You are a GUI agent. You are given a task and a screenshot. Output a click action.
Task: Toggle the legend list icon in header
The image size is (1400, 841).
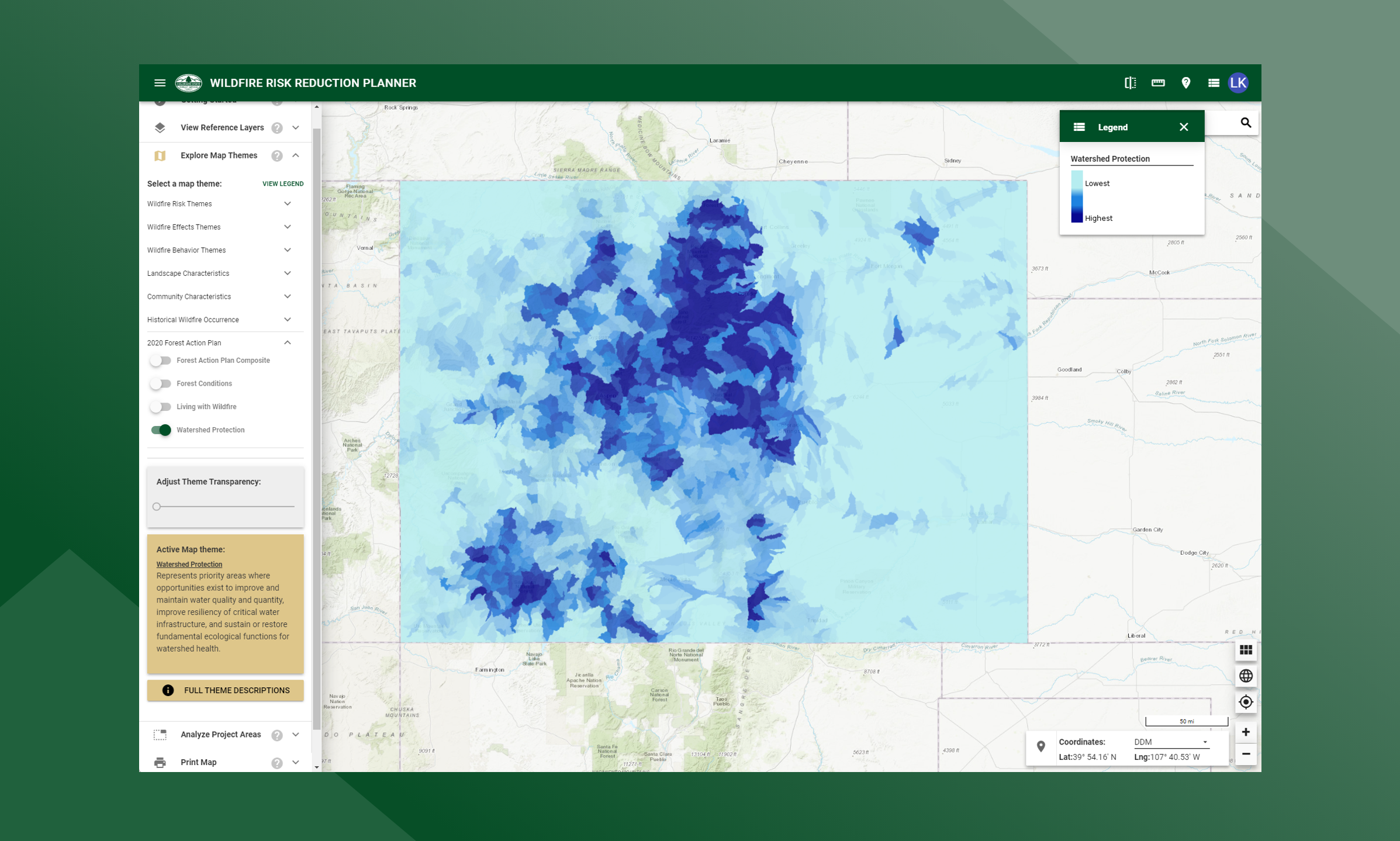click(1213, 83)
